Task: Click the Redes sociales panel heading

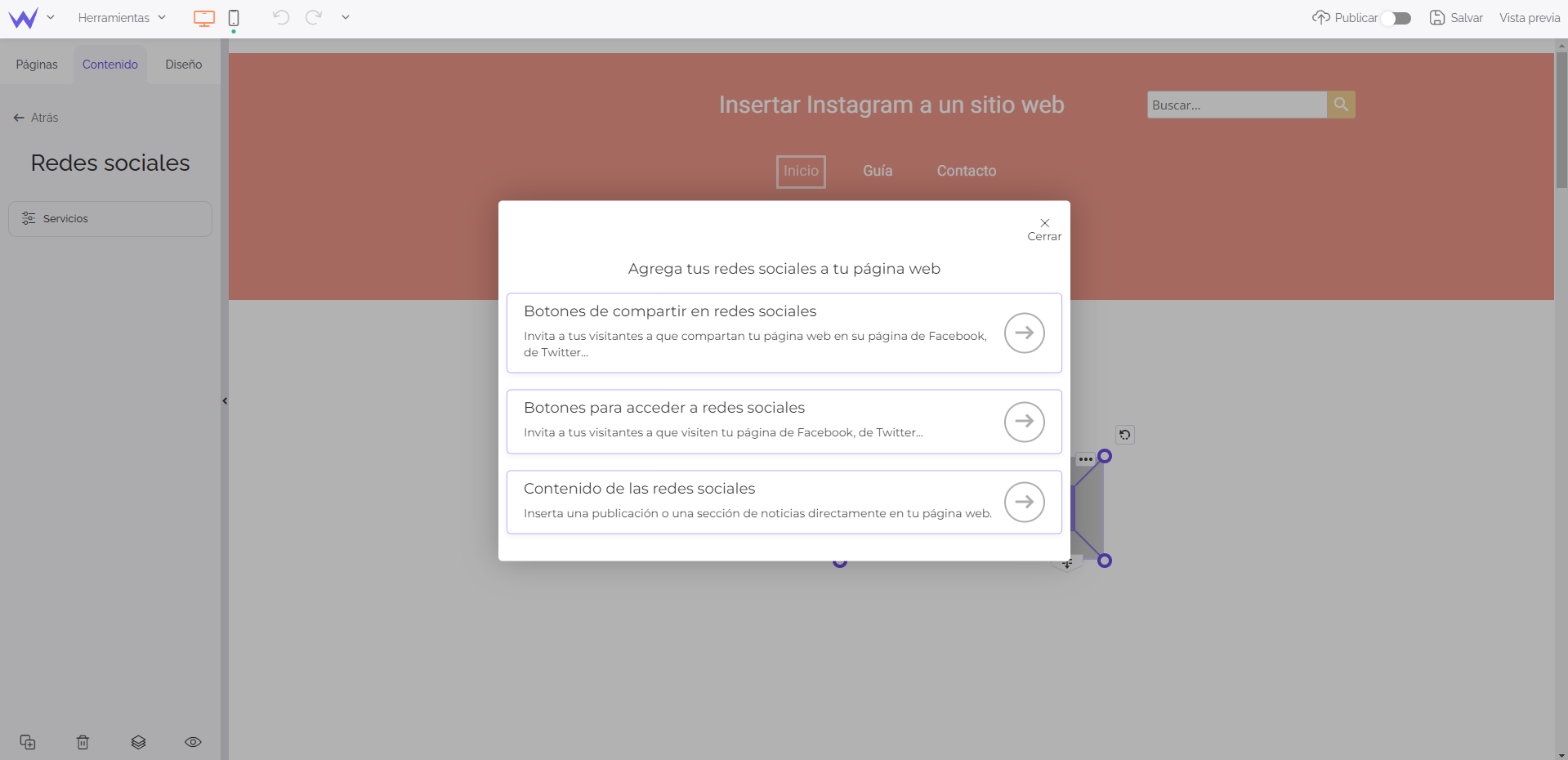Action: [x=110, y=163]
